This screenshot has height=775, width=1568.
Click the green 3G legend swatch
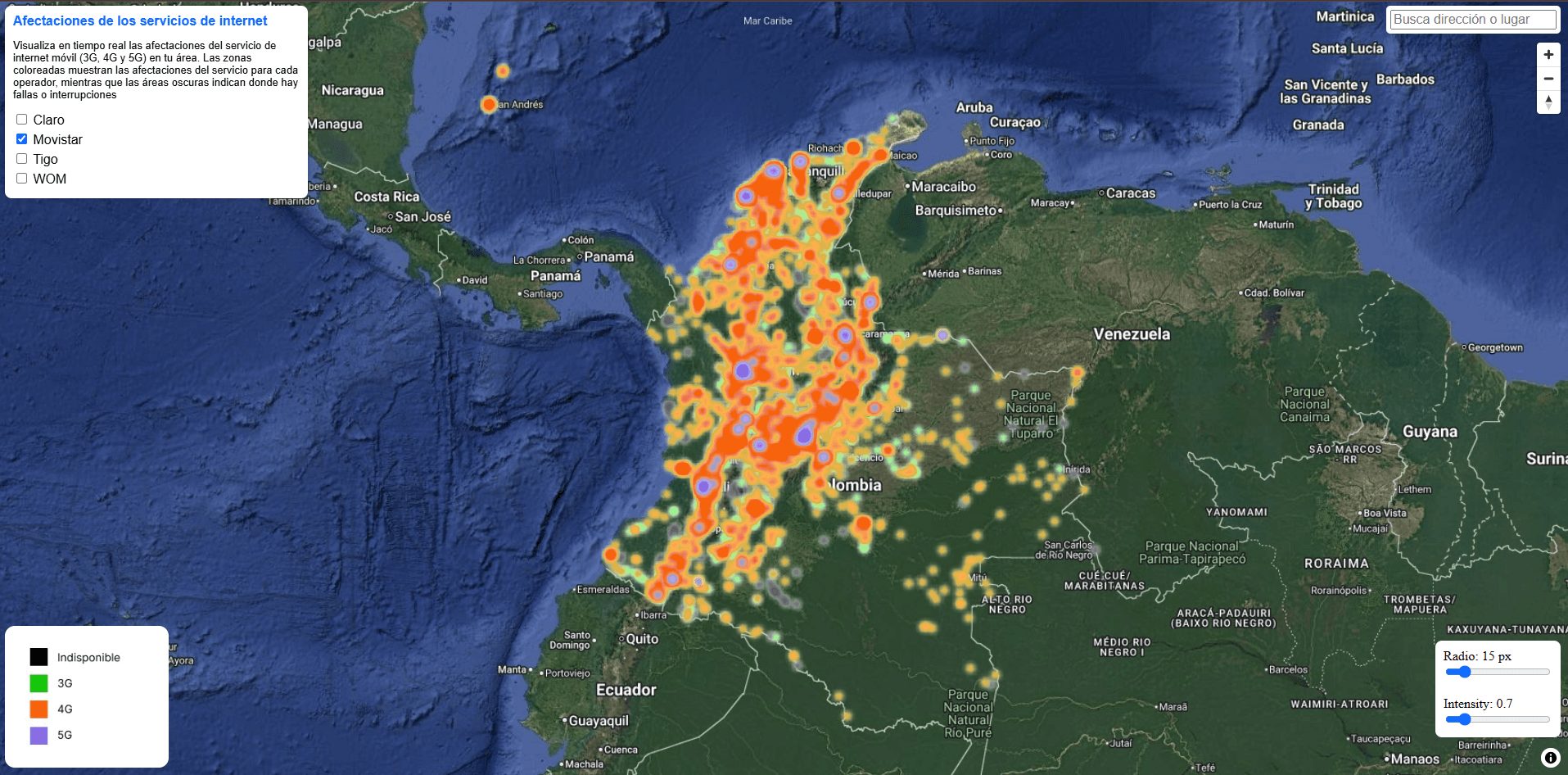pos(38,683)
